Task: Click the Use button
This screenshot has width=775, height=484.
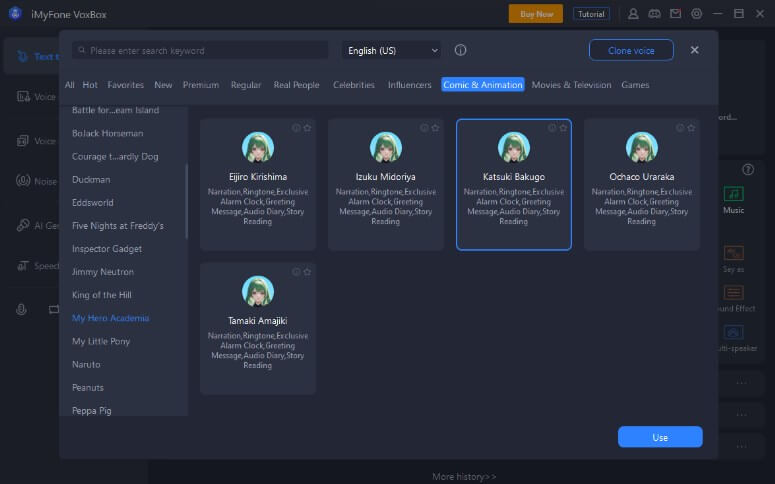Action: click(660, 437)
